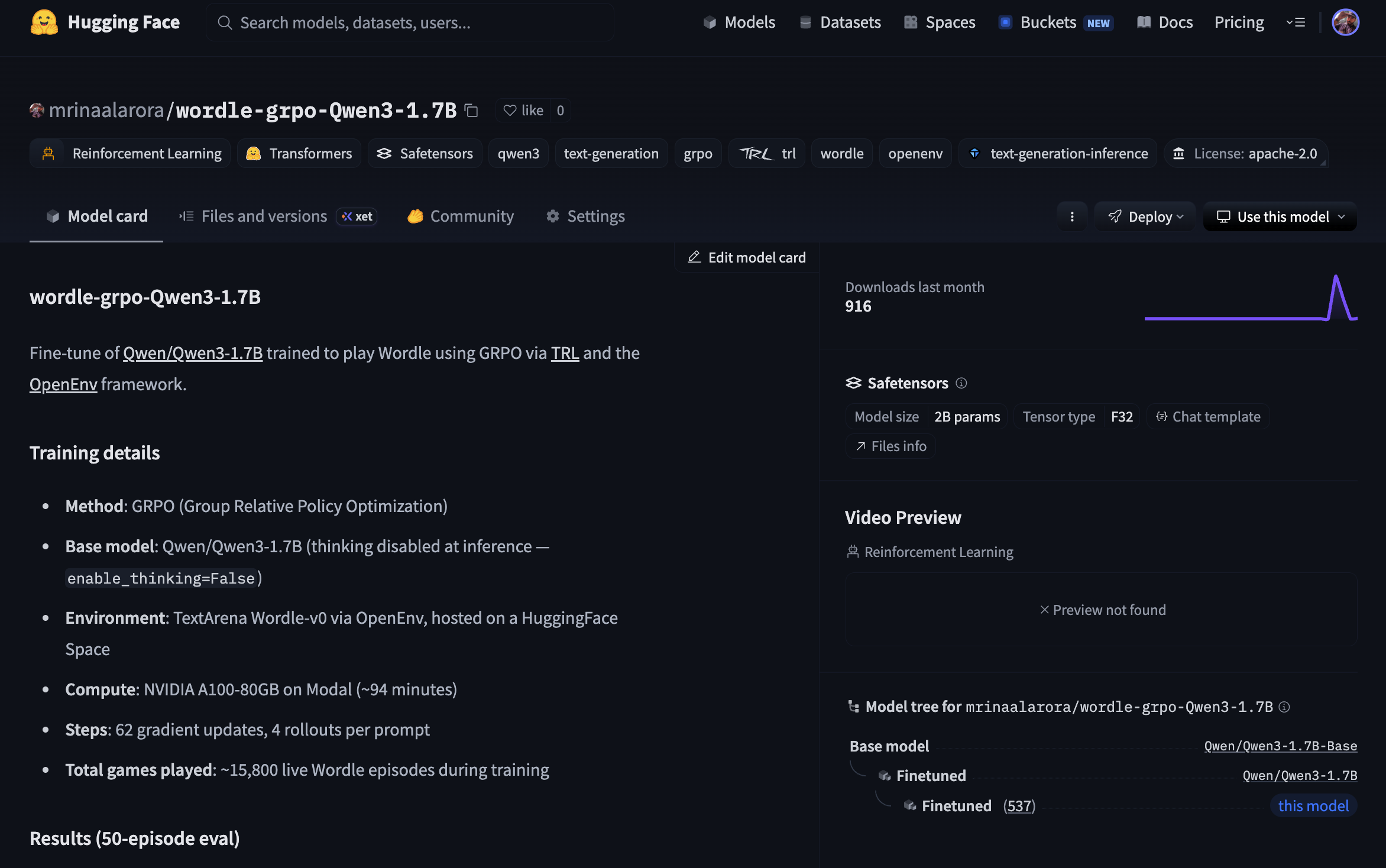Expand the navigation more-menu chevron
The width and height of the screenshot is (1386, 868).
tap(1296, 22)
